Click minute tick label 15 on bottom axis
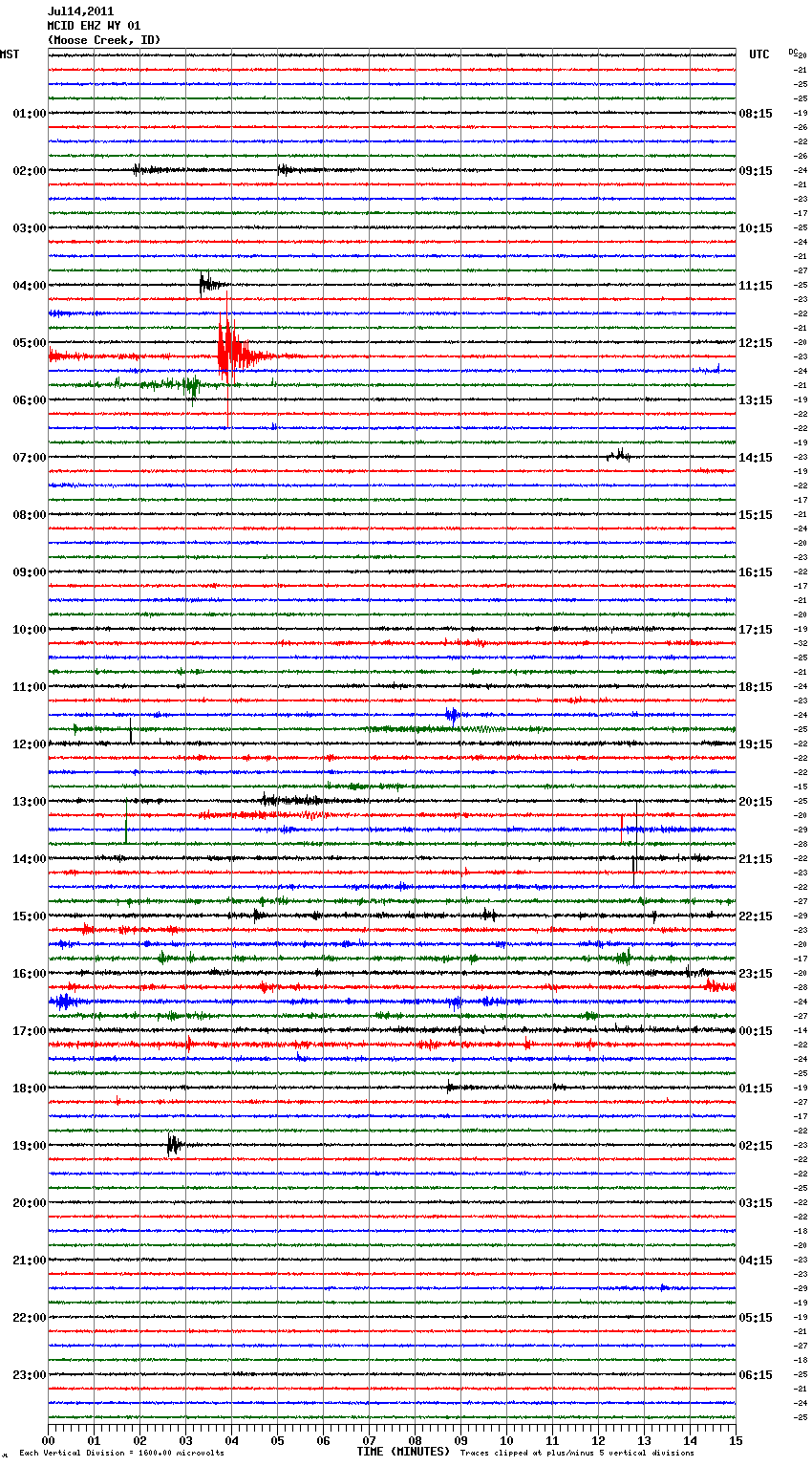This screenshot has width=812, height=1466. tap(735, 1440)
